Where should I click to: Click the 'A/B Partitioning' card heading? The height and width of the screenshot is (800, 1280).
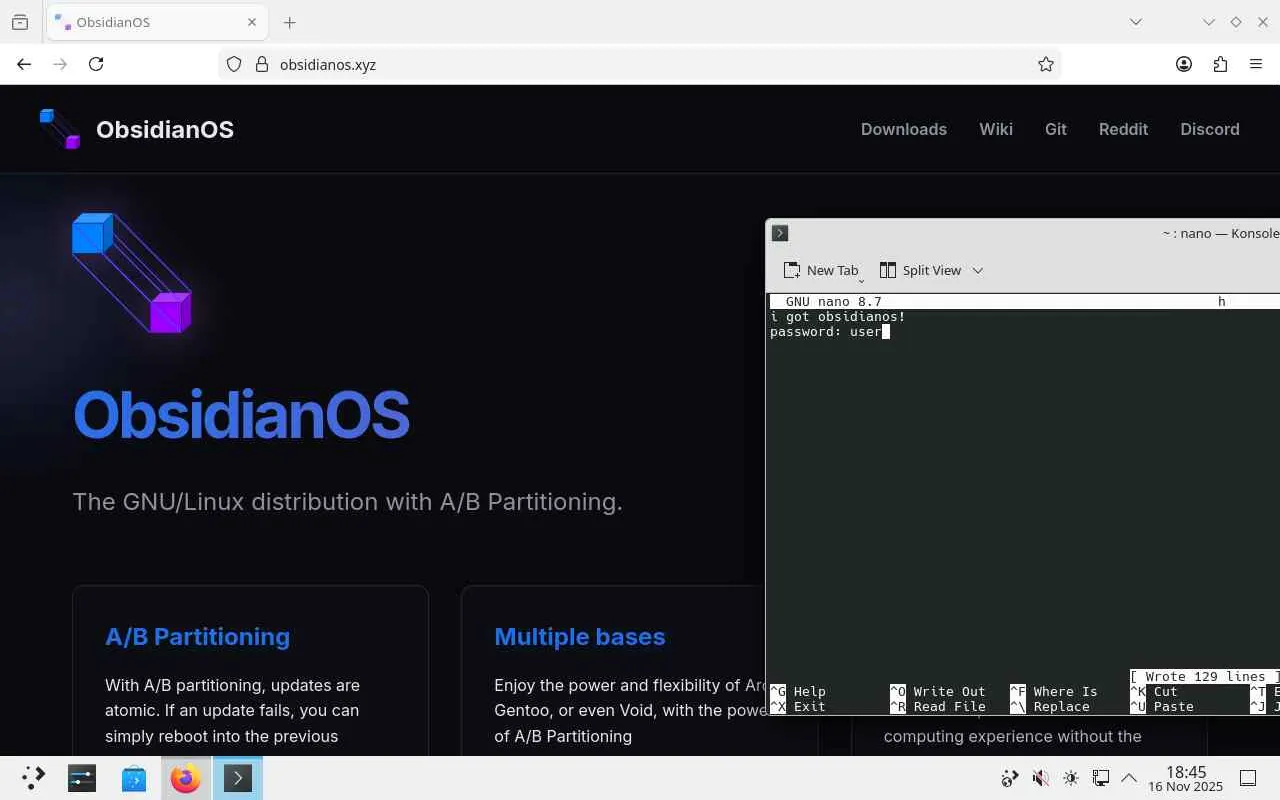(x=197, y=637)
